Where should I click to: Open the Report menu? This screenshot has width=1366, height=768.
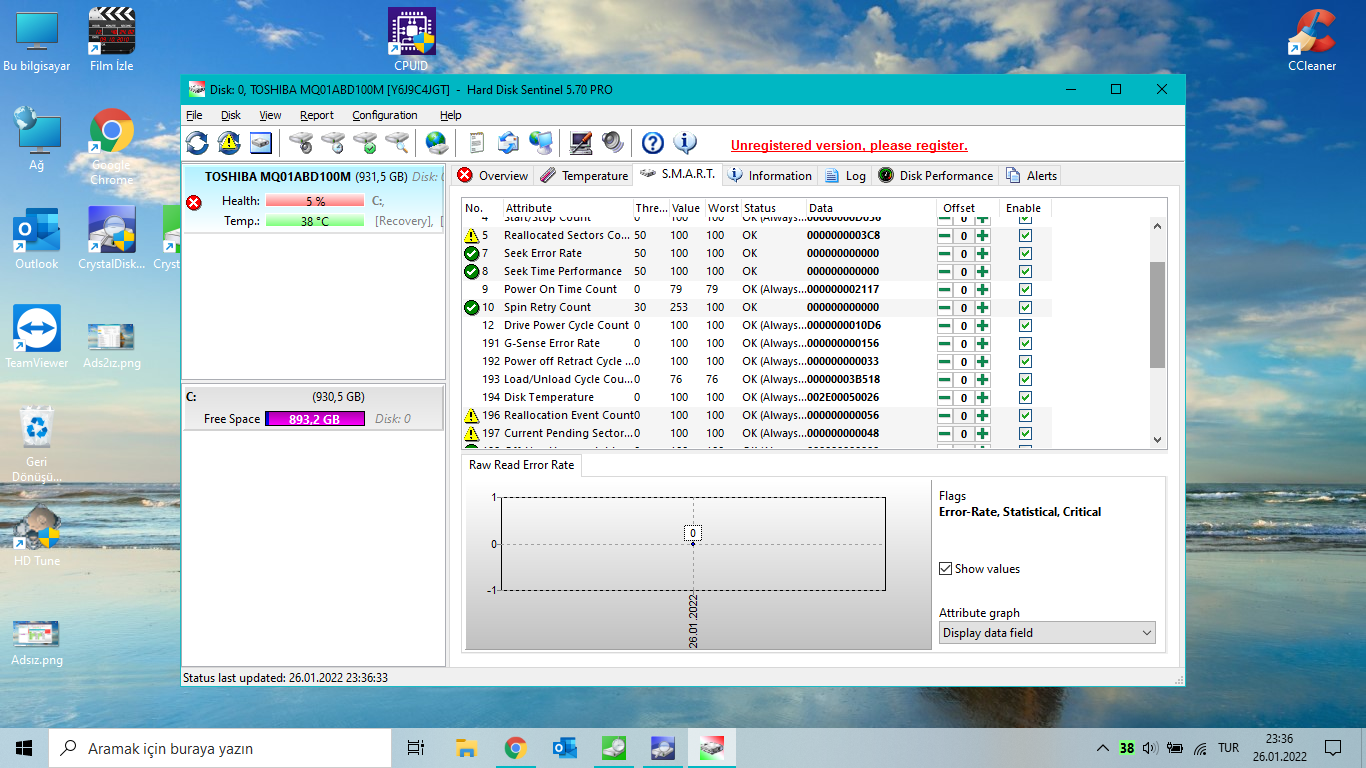[317, 115]
